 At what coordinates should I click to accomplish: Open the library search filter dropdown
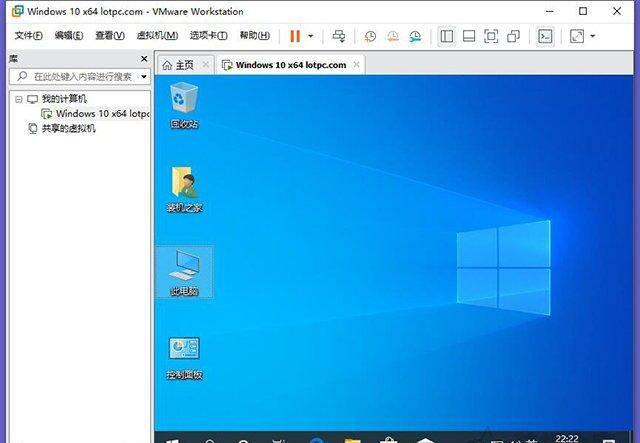click(144, 76)
